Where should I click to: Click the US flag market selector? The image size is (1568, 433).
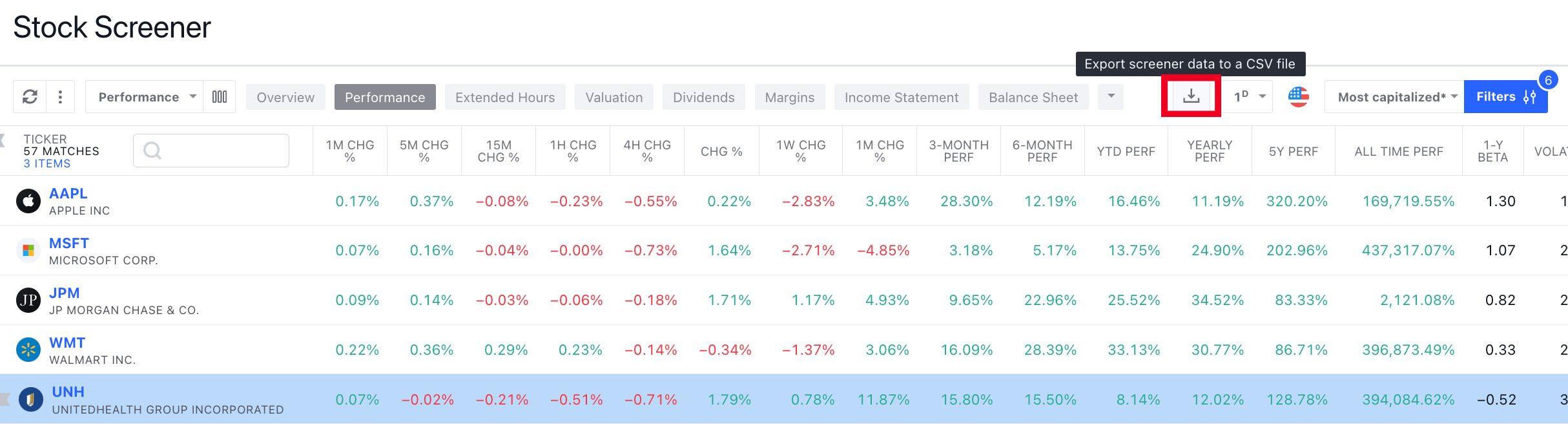(x=1298, y=97)
